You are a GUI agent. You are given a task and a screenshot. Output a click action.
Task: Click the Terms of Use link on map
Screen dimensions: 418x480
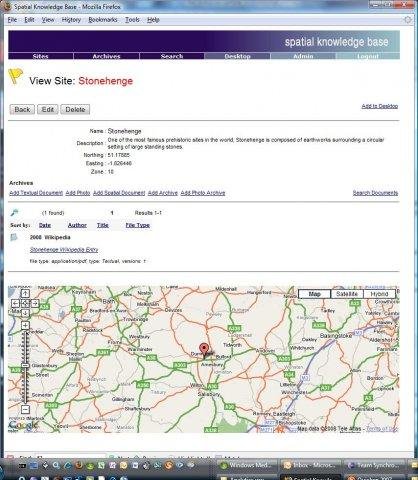(382, 429)
